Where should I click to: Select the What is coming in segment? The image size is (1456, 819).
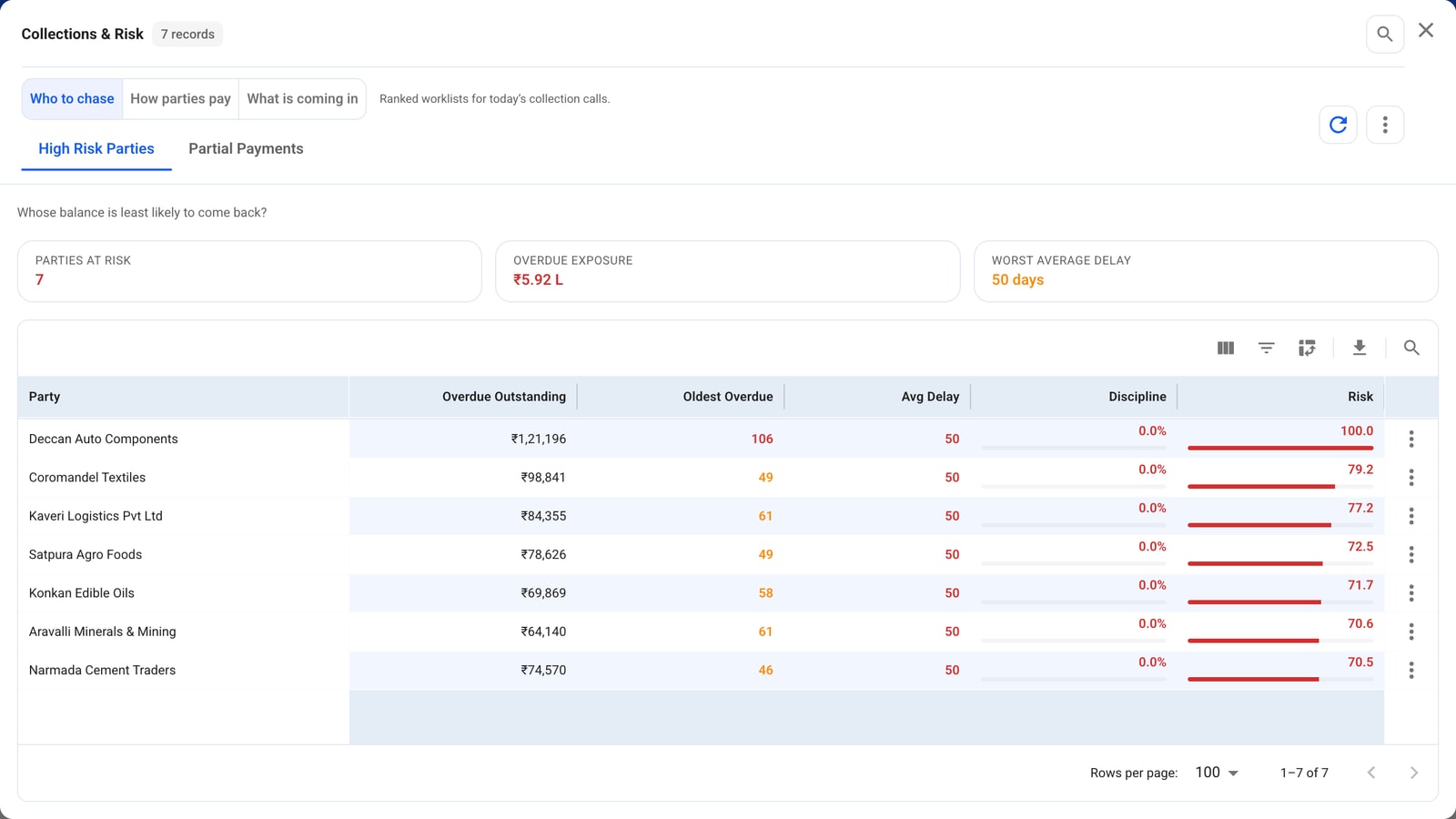click(302, 98)
